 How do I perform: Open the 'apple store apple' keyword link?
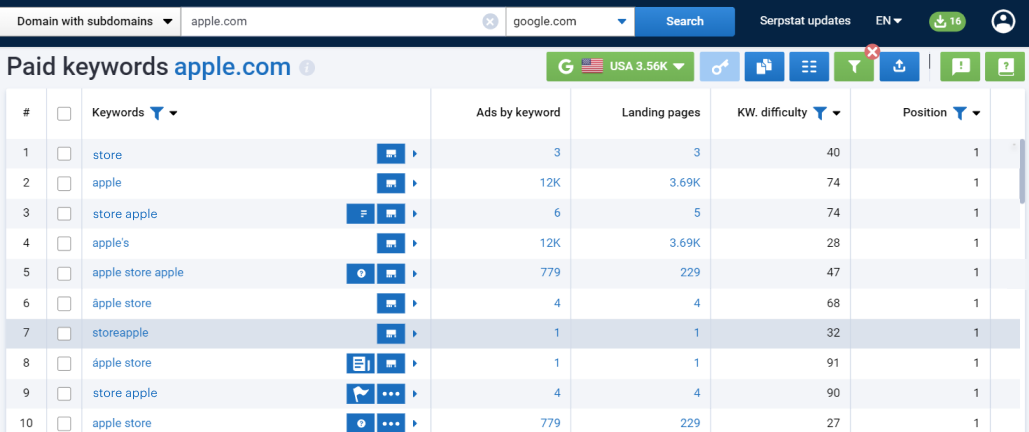[x=138, y=272]
